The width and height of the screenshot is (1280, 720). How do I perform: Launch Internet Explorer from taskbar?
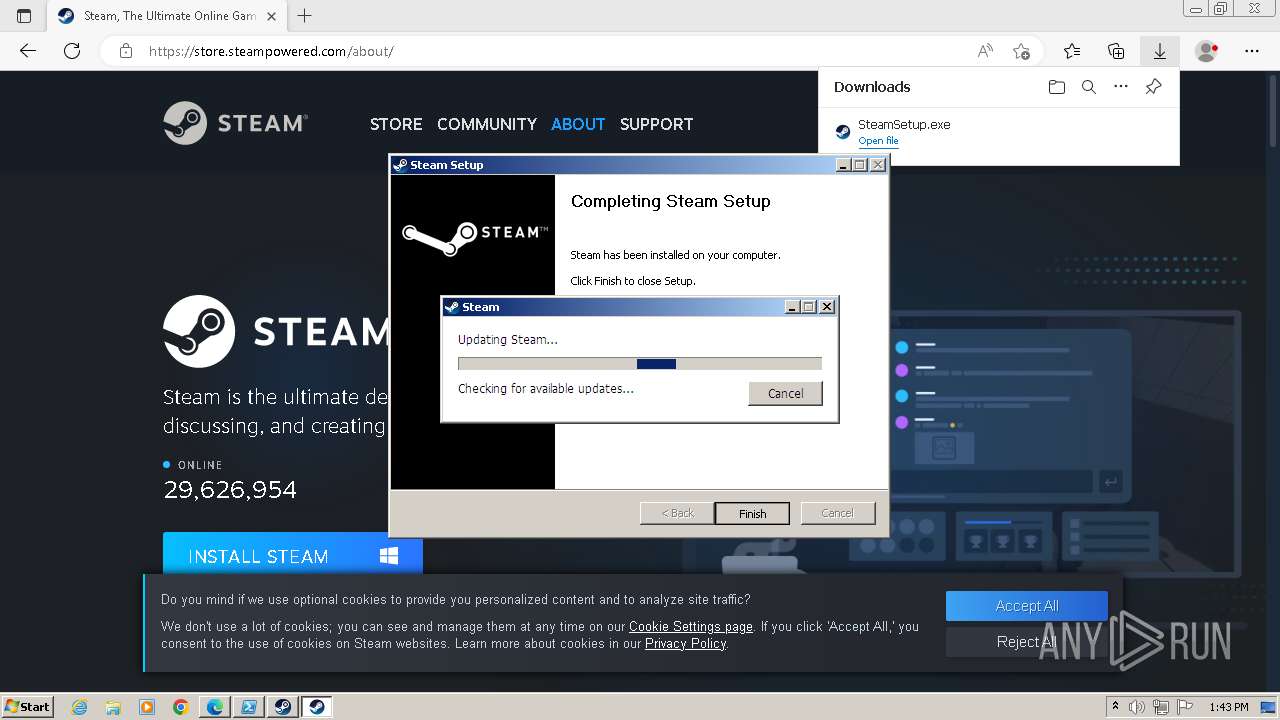[x=80, y=707]
